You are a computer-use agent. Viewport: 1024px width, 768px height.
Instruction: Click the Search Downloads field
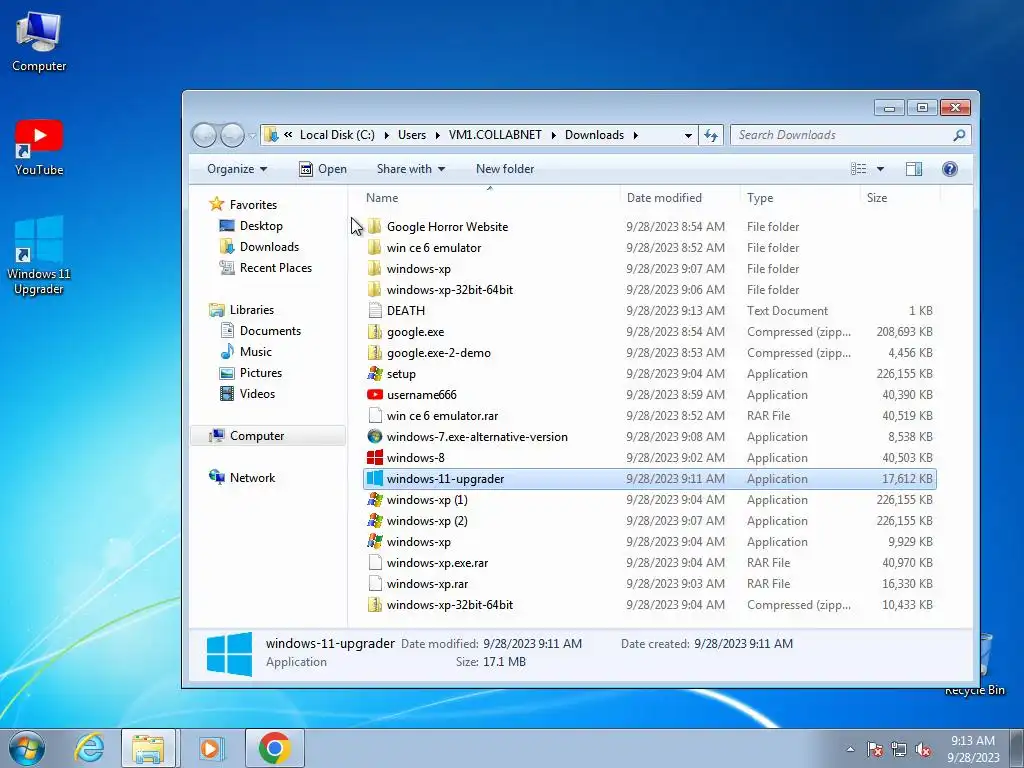pos(851,135)
